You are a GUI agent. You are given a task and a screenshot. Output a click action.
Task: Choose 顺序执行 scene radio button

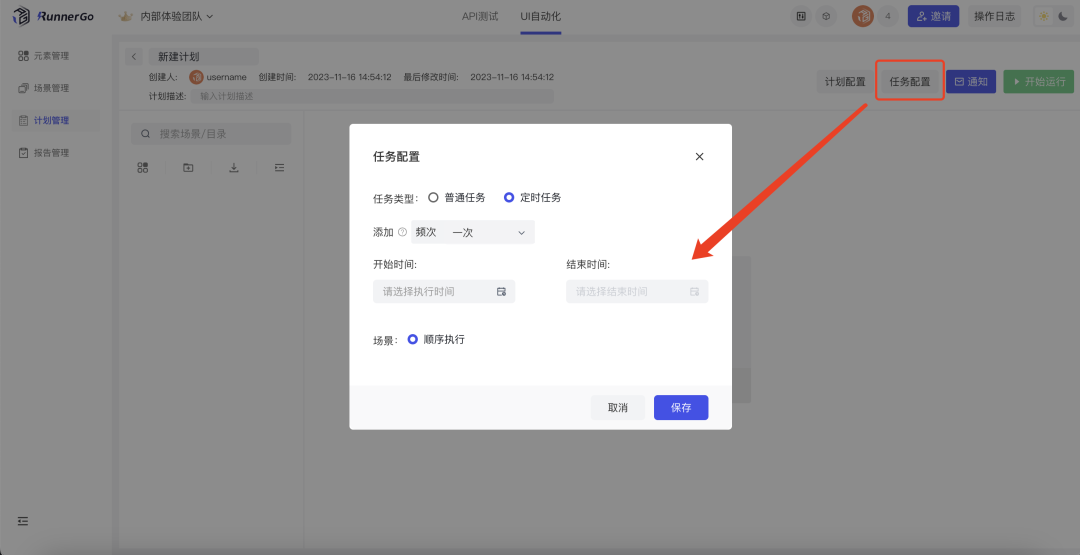[x=412, y=340]
